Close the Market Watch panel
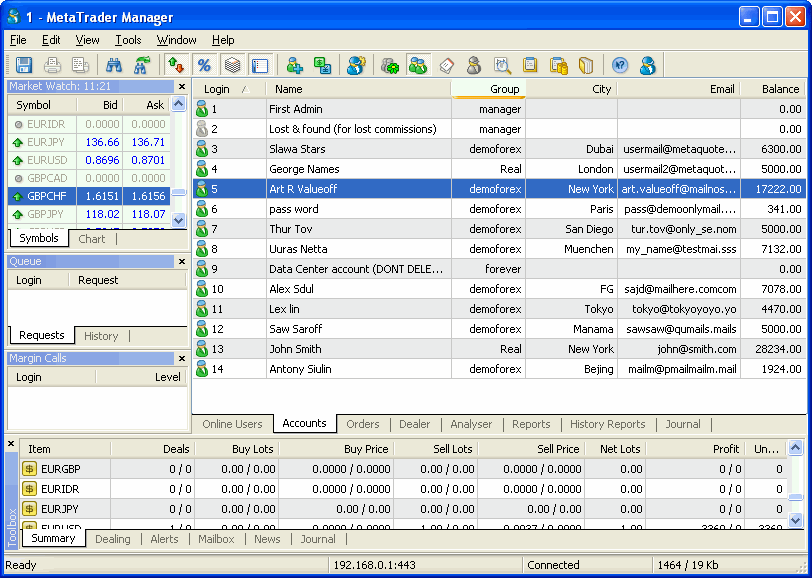 point(181,87)
